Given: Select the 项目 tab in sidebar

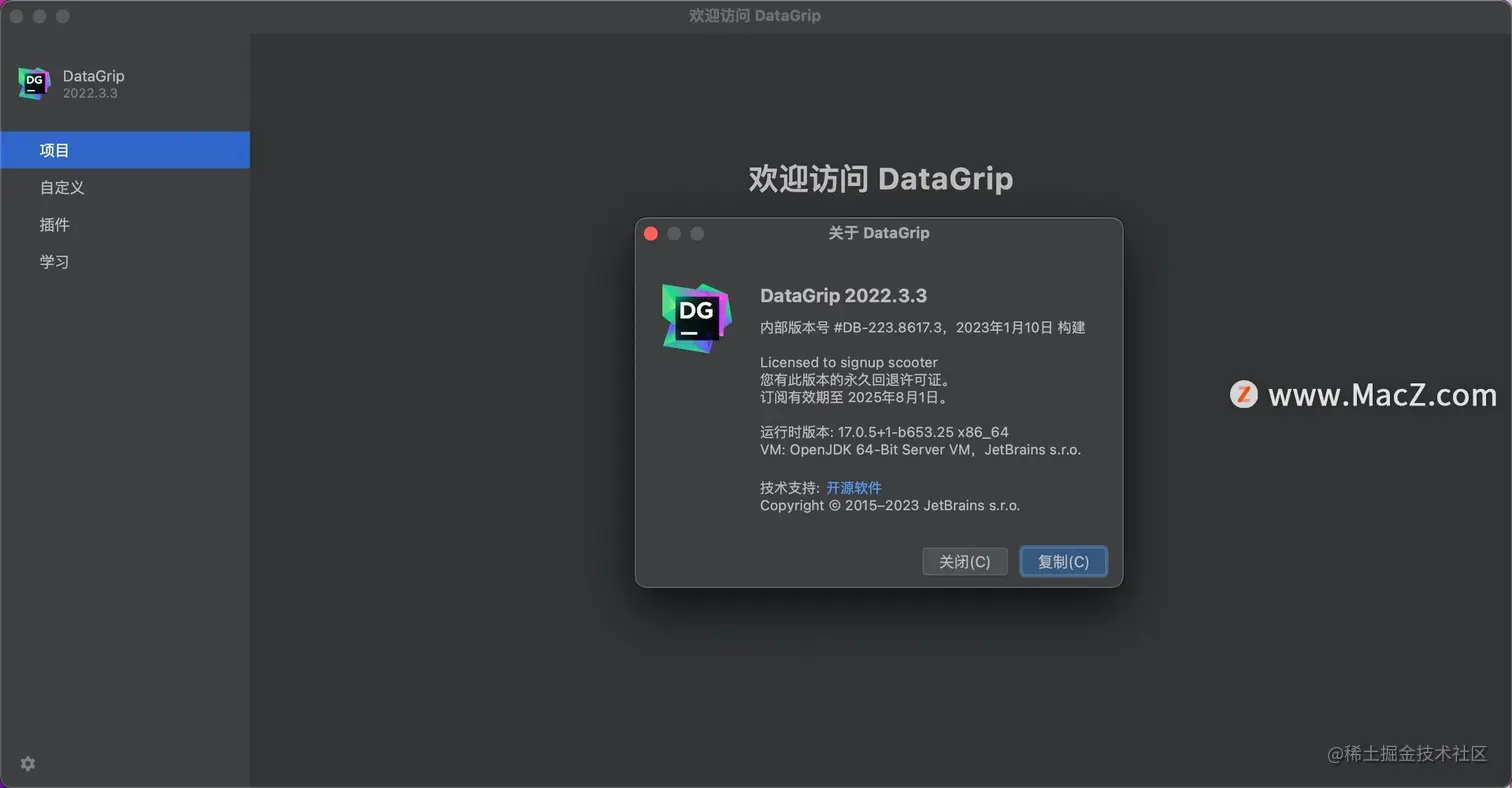Looking at the screenshot, I should [125, 150].
